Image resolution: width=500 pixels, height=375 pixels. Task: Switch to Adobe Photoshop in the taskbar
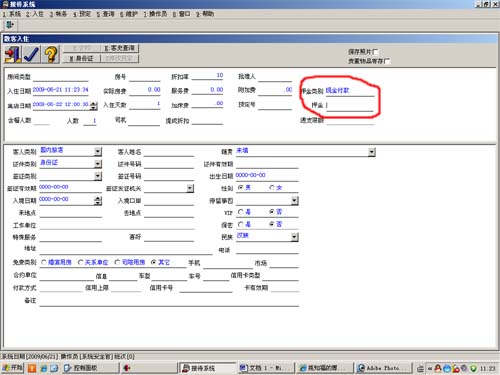[x=383, y=368]
